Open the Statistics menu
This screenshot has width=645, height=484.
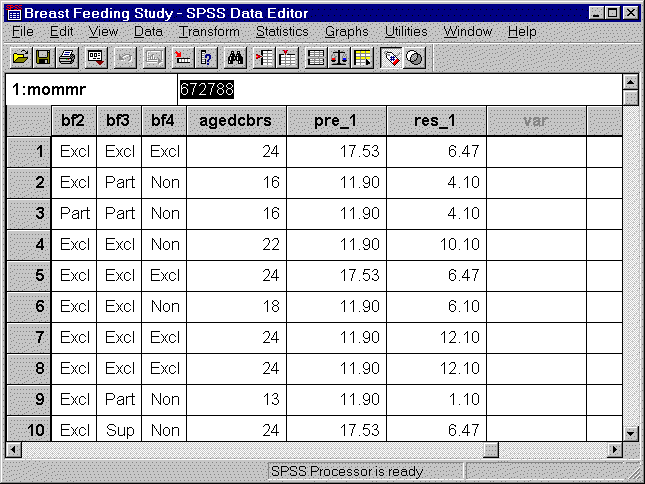282,31
